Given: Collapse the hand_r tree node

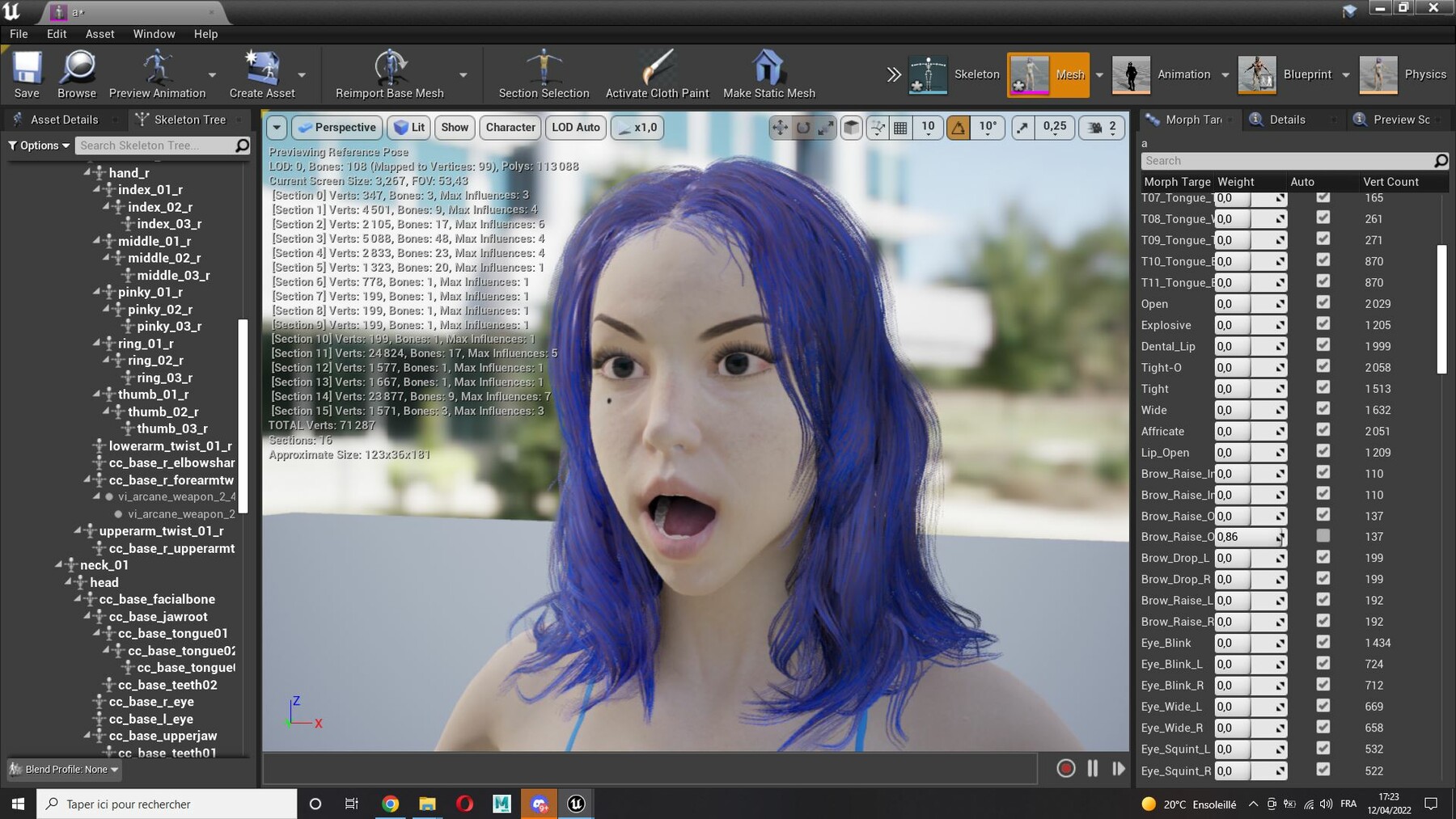Looking at the screenshot, I should [x=87, y=171].
